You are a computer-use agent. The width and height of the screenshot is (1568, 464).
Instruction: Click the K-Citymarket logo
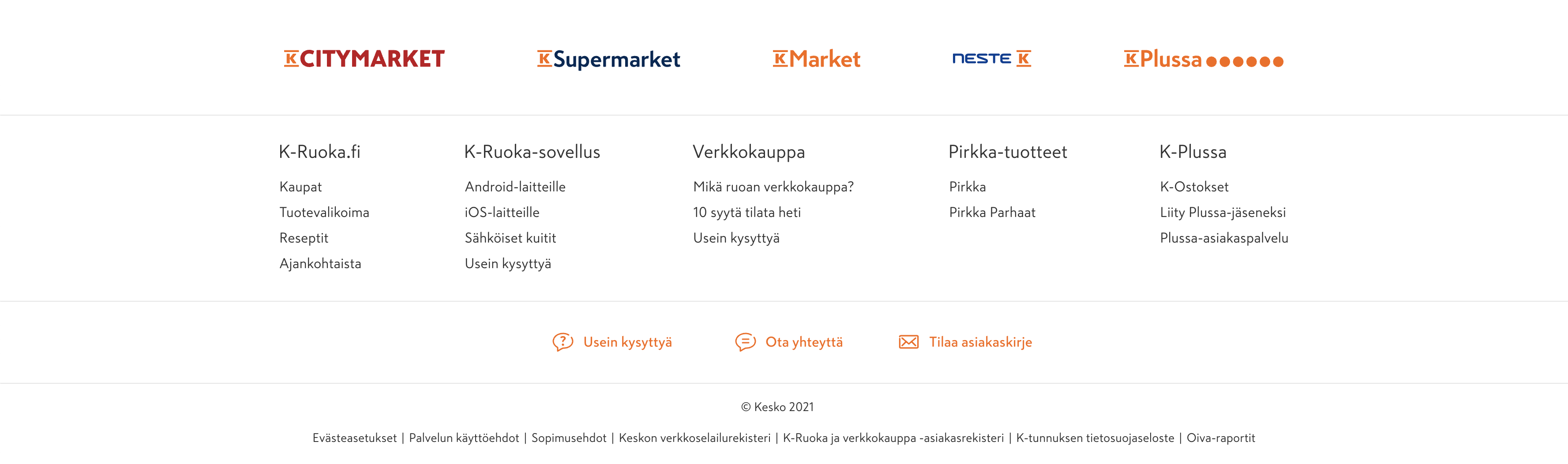[364, 59]
